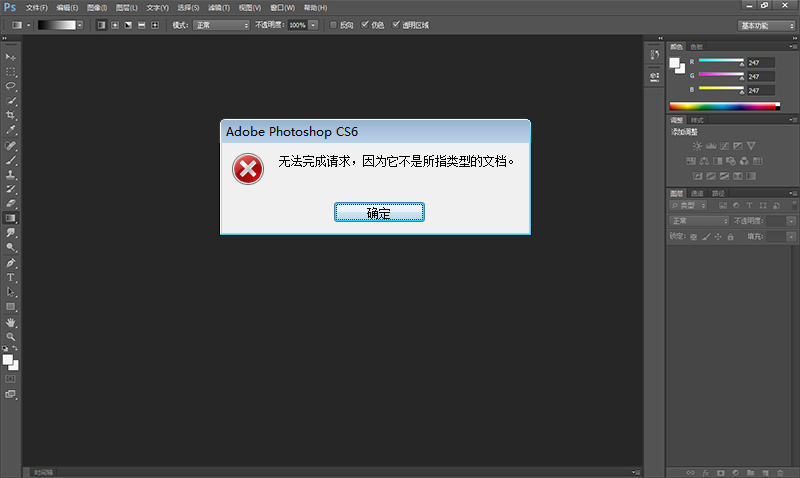Select the Lasso tool
The height and width of the screenshot is (478, 800).
10,86
